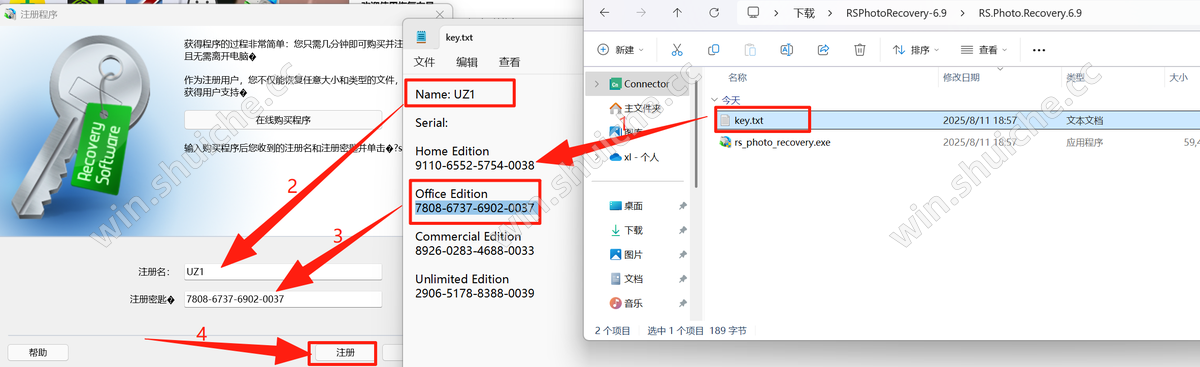
Task: Click the Delete trash icon in Explorer
Action: click(860, 49)
